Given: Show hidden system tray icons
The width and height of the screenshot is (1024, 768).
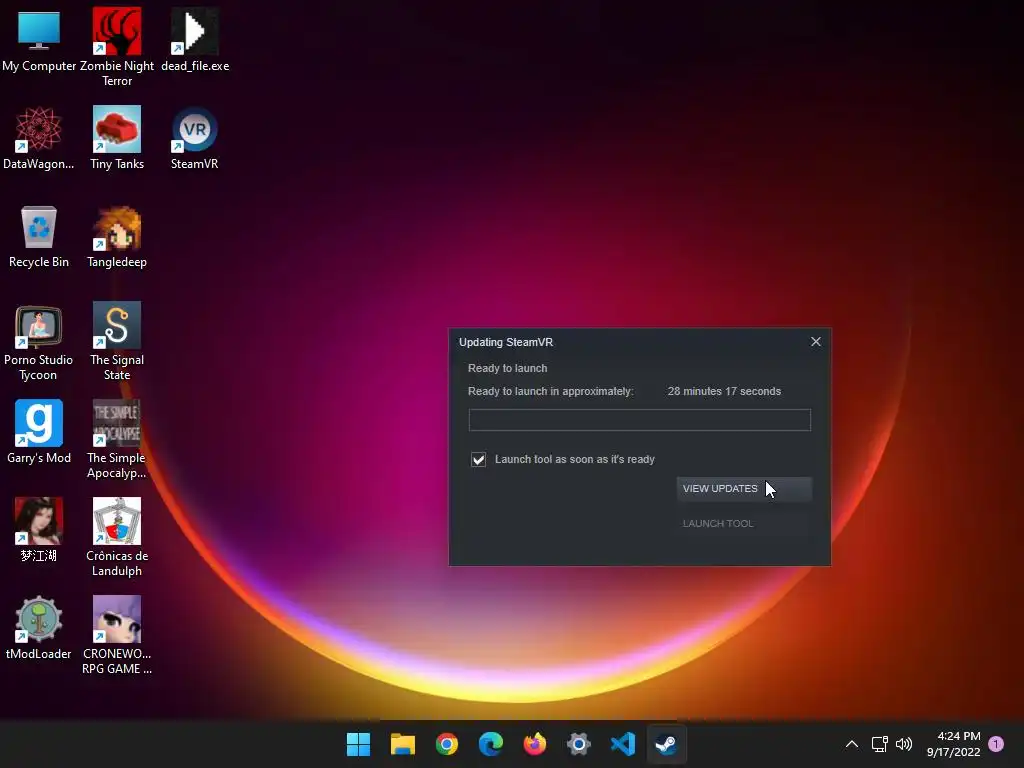Looking at the screenshot, I should pyautogui.click(x=852, y=744).
